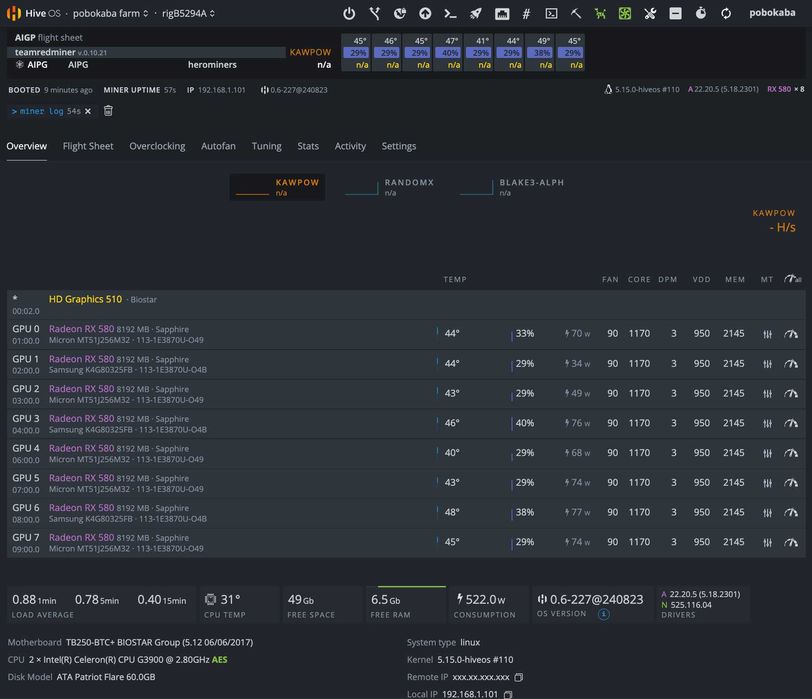Click the 0.6-227@240823 version near booted info
The image size is (812, 699).
[x=294, y=90]
